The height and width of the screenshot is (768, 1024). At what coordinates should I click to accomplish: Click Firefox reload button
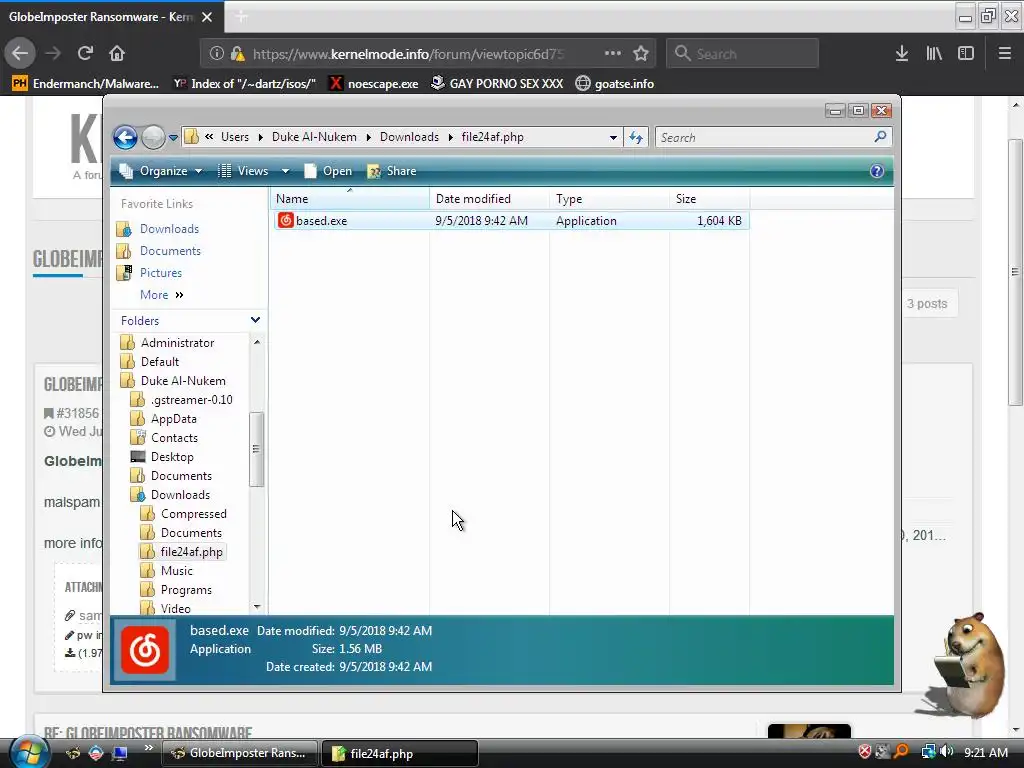coord(85,53)
